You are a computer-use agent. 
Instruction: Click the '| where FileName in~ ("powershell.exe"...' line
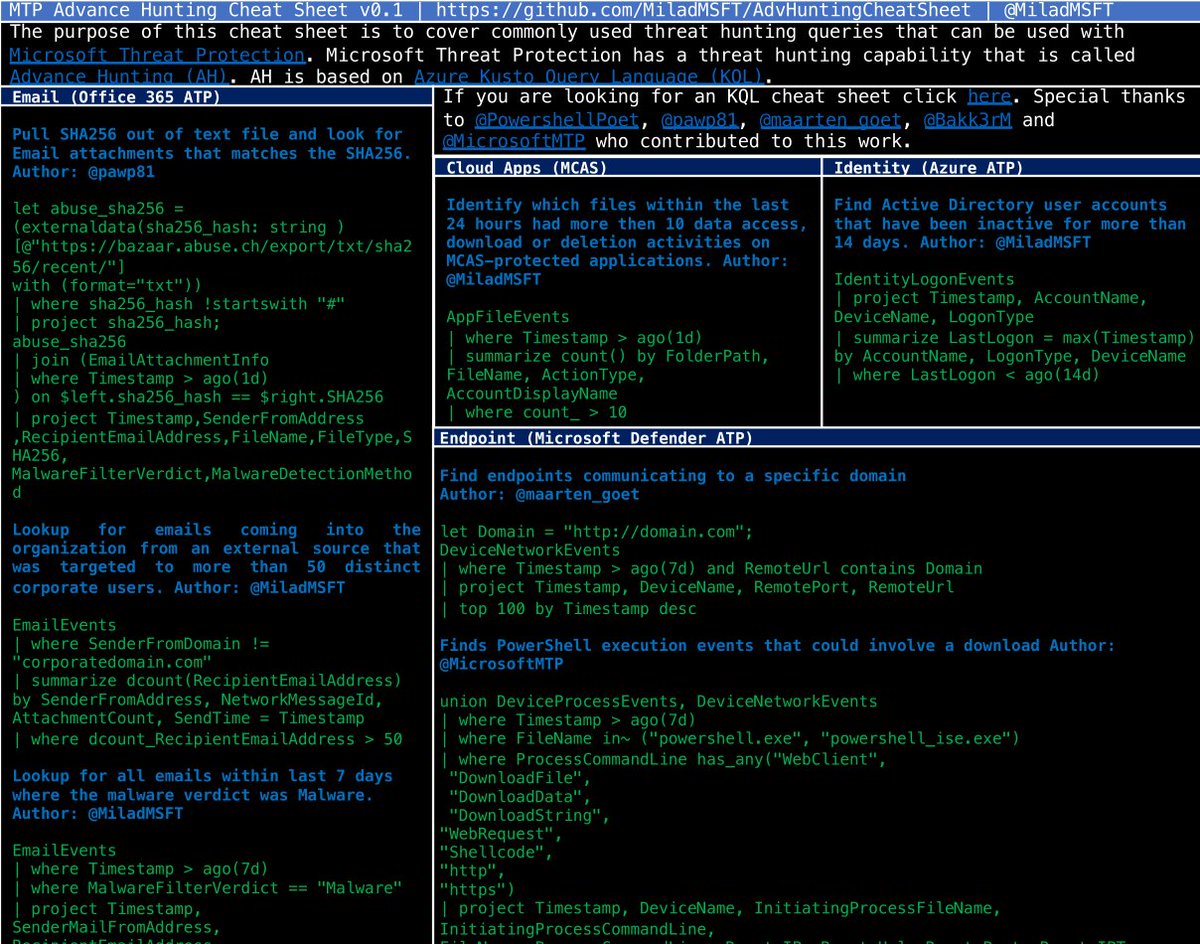[730, 739]
